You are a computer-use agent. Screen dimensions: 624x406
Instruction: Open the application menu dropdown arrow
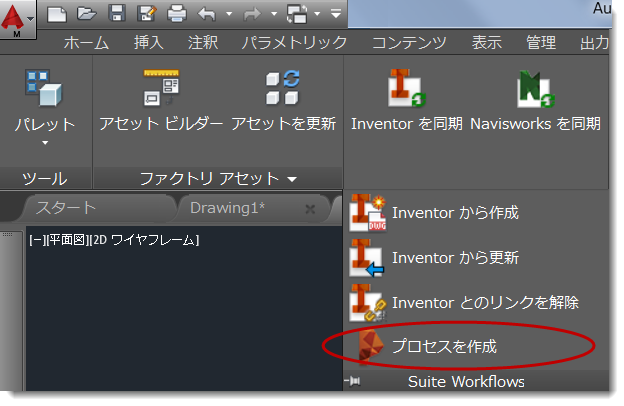30,19
